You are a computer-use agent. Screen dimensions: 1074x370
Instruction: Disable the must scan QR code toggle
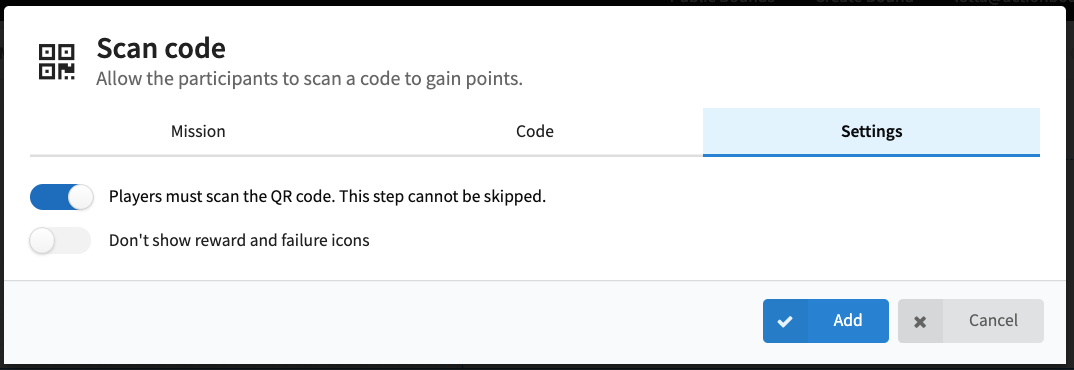61,197
